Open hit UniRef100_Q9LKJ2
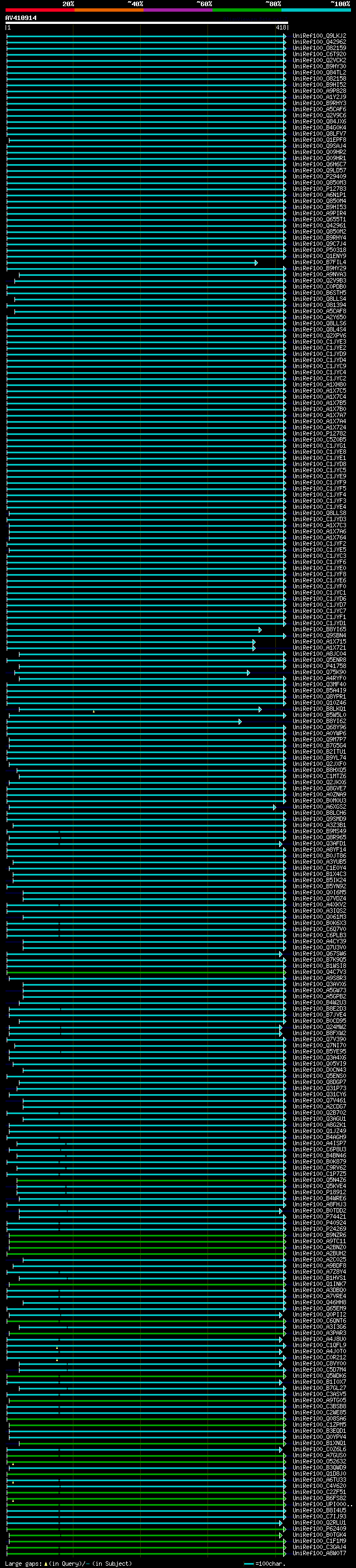The height and width of the screenshot is (1568, 356). click(x=319, y=36)
